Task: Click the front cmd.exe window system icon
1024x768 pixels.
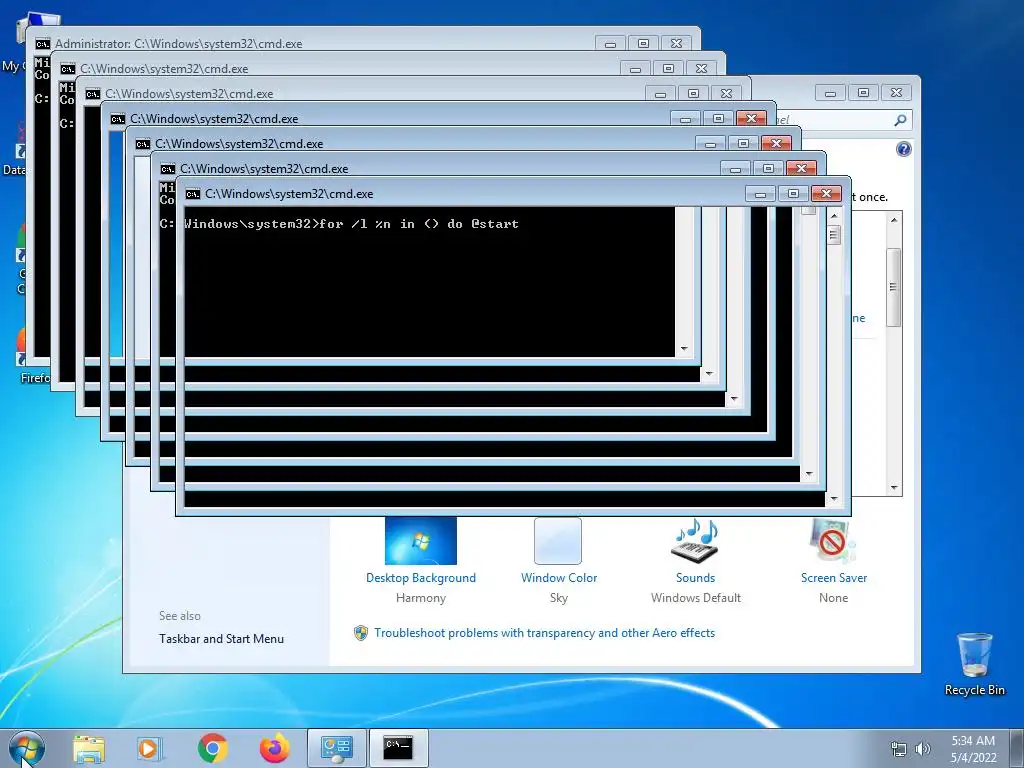Action: click(193, 194)
